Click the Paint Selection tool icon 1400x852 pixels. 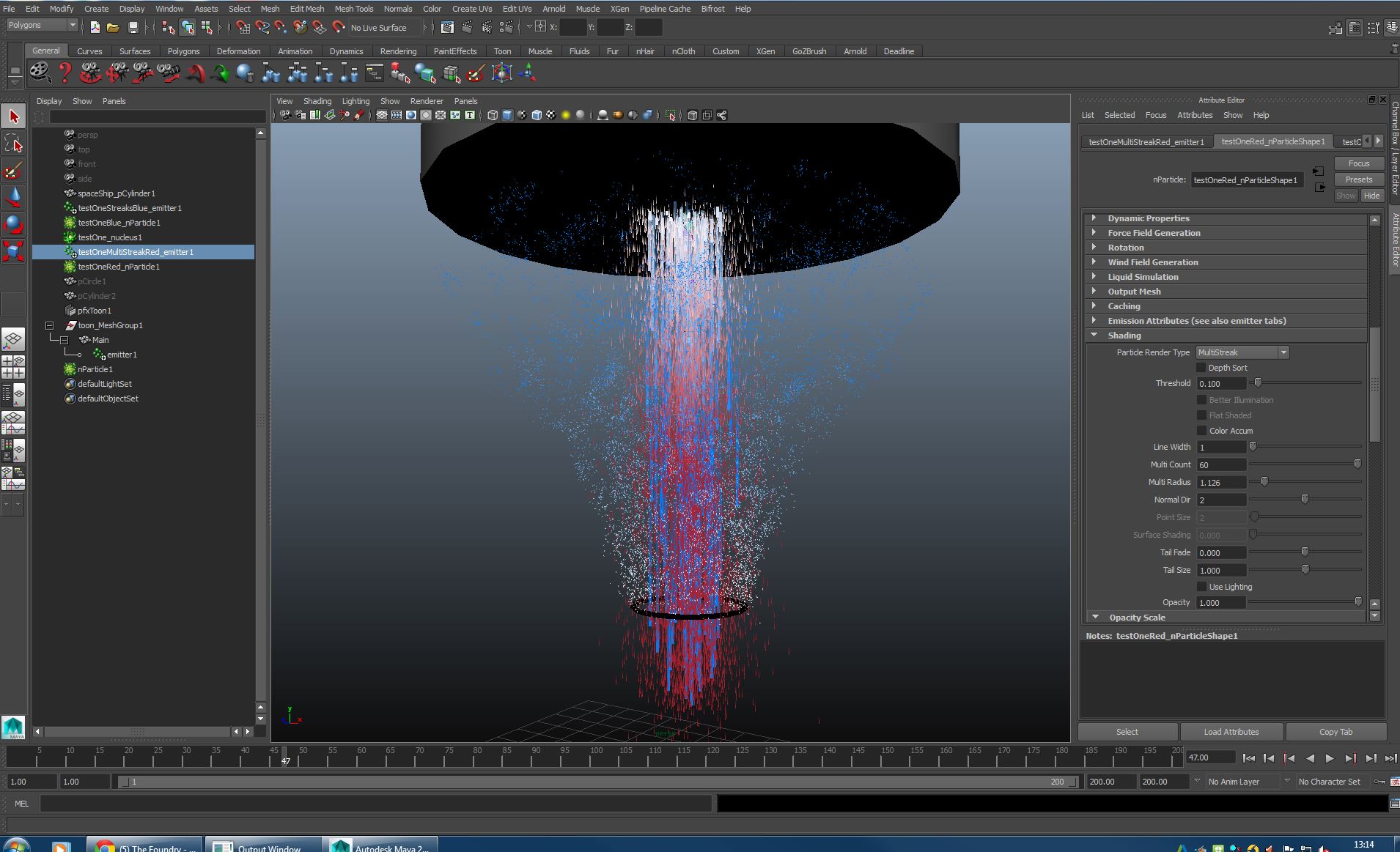click(x=13, y=171)
